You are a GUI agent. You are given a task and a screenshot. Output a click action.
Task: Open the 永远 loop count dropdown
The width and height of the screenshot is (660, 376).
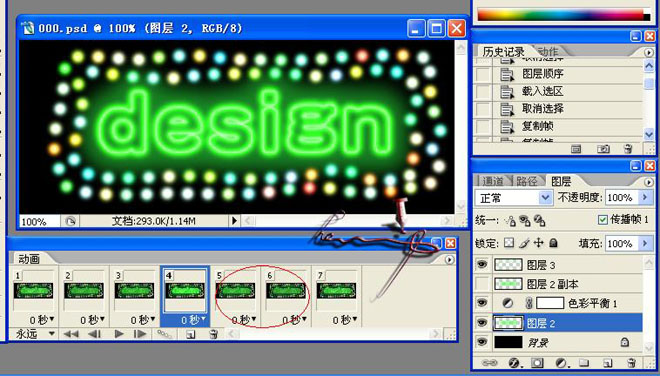tap(35, 334)
